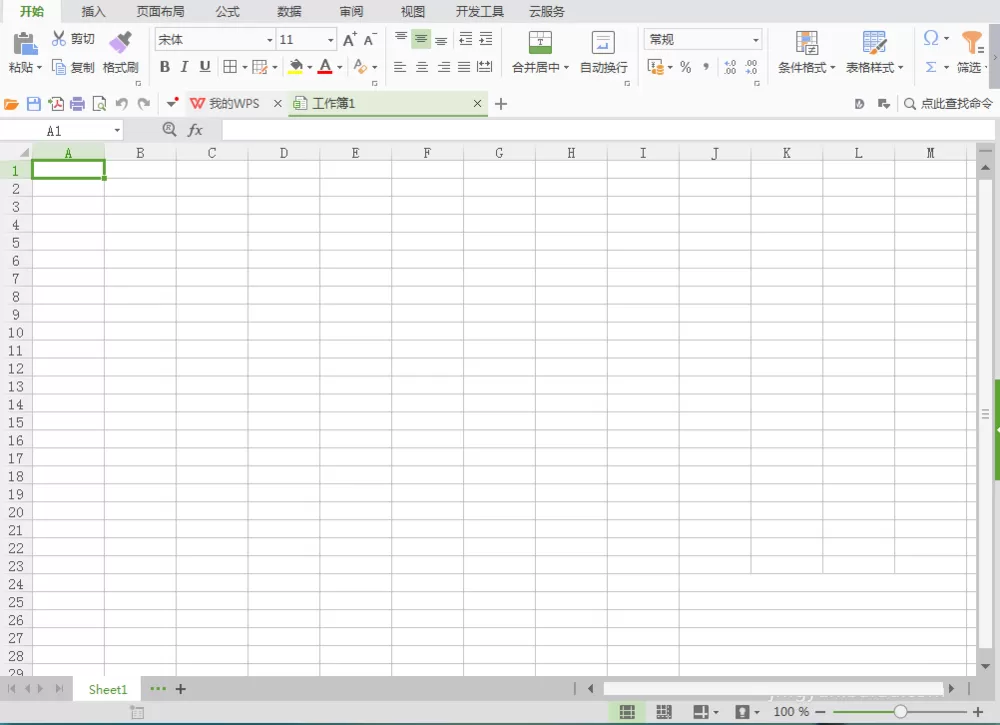The height and width of the screenshot is (725, 1000).
Task: Open the 页面布局 ribbon tab
Action: 160,11
